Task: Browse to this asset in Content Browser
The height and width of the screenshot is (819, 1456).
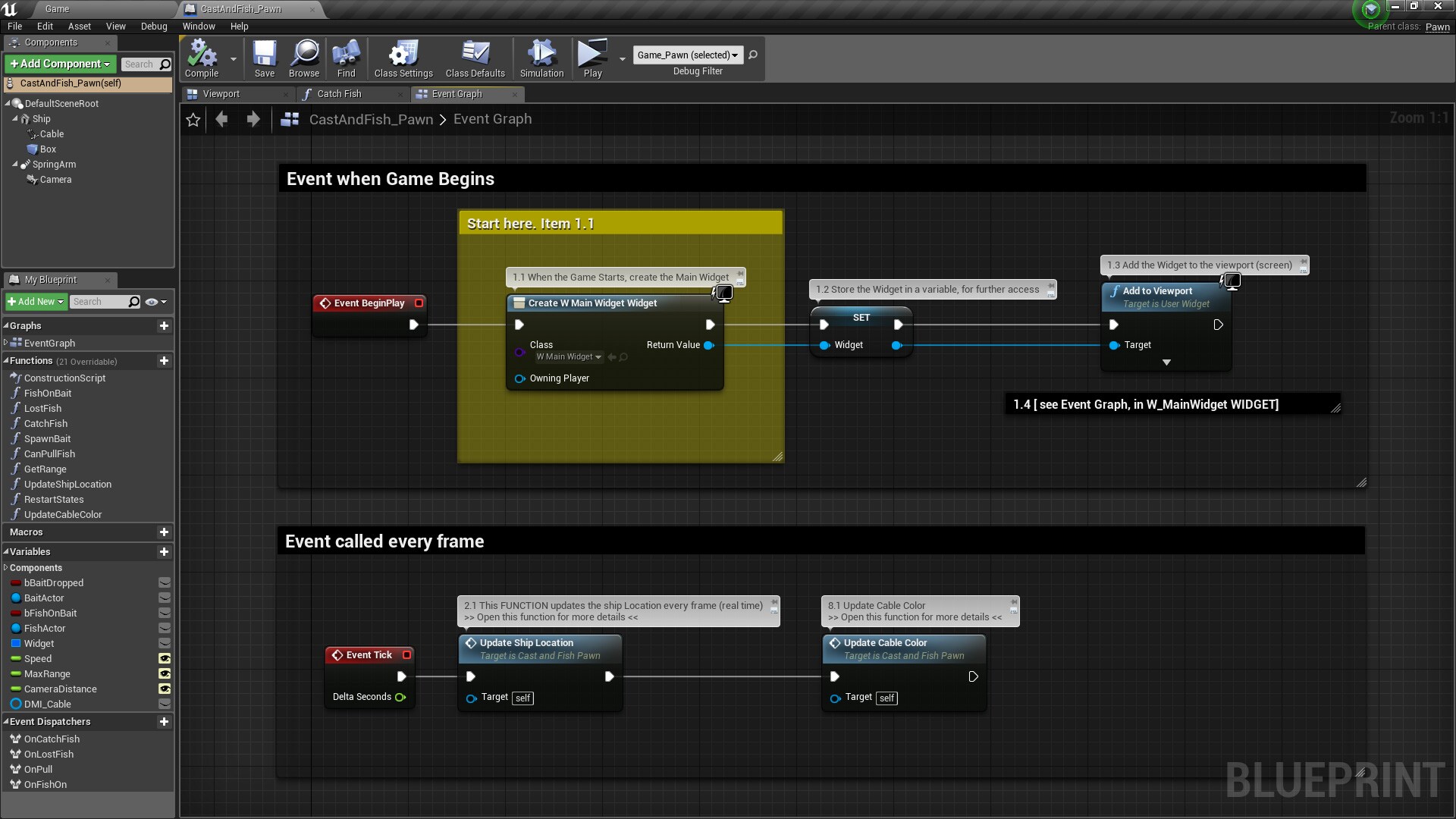Action: 303,58
